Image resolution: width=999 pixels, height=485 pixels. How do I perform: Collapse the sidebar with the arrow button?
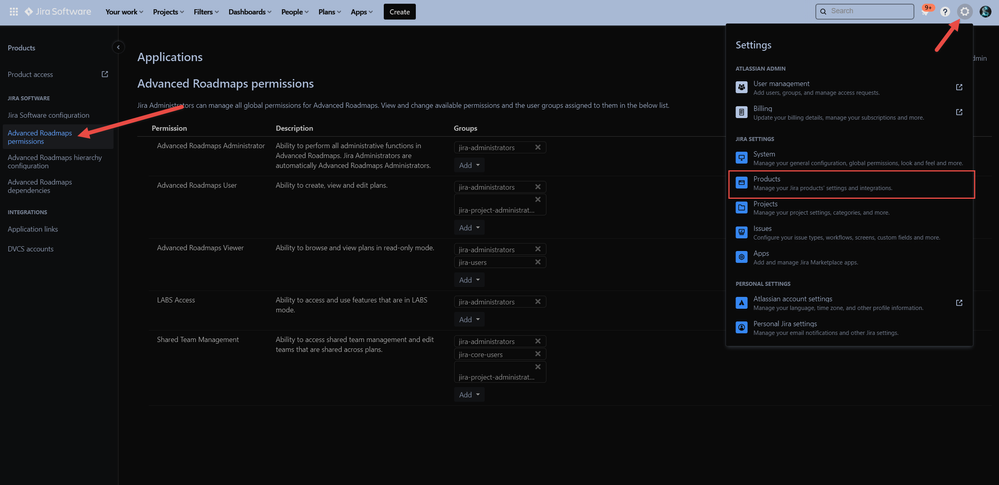pyautogui.click(x=118, y=47)
